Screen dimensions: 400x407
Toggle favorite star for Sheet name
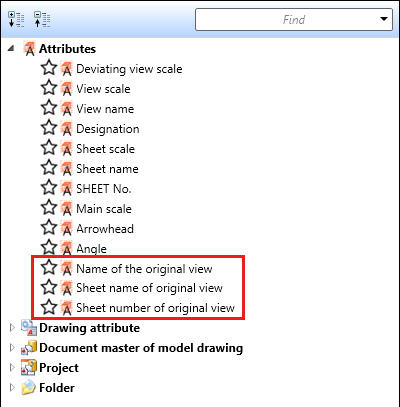(49, 168)
